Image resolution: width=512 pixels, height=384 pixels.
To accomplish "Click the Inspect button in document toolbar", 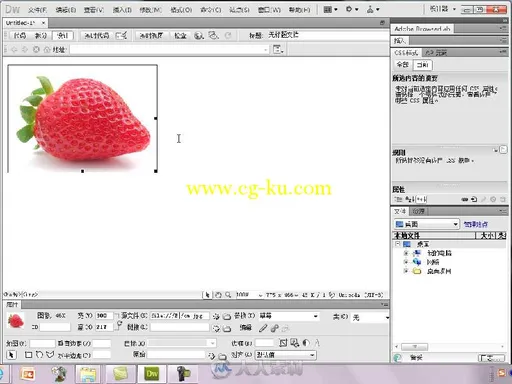I will [180, 35].
